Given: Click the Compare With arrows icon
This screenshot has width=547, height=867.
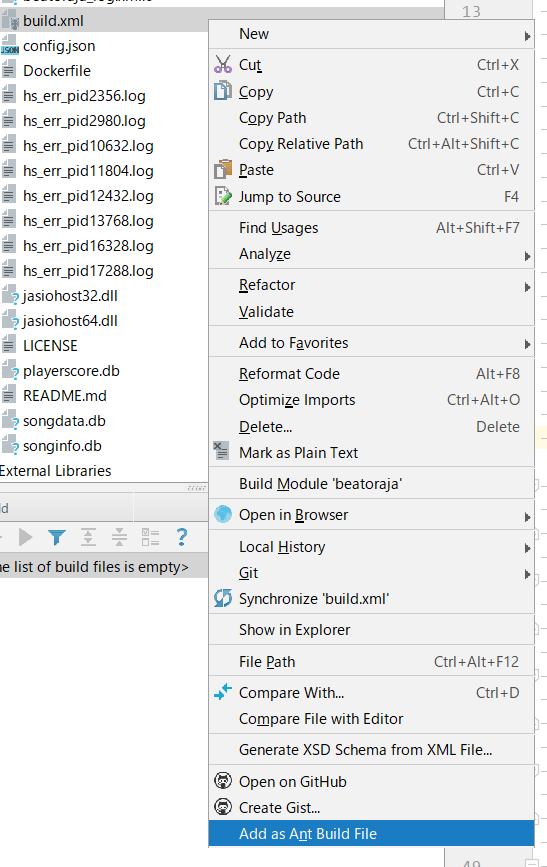Looking at the screenshot, I should (x=223, y=692).
